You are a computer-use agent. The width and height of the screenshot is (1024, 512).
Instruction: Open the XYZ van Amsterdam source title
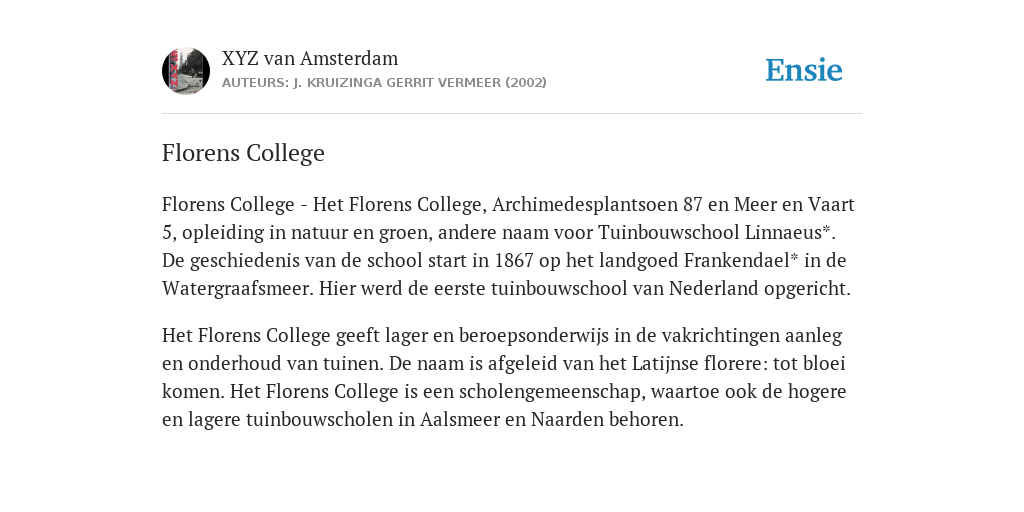(x=310, y=58)
